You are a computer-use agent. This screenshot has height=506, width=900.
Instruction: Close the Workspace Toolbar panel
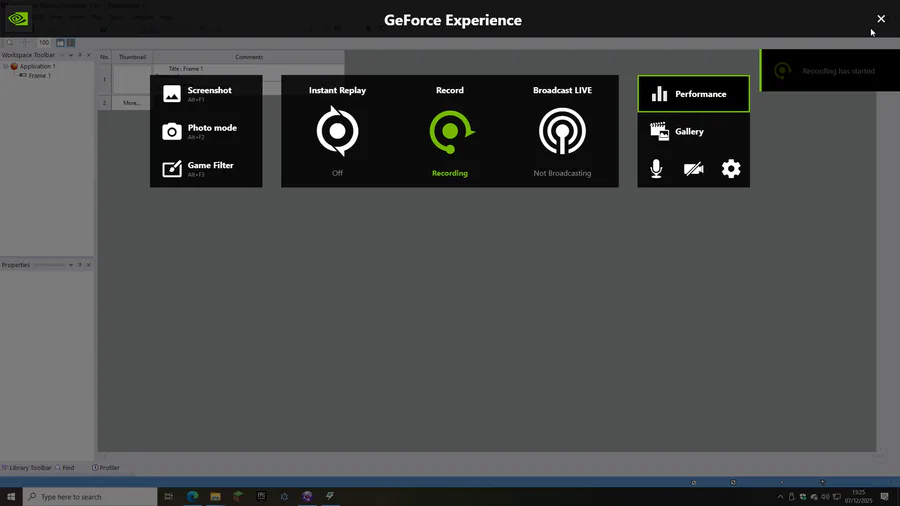[88, 55]
